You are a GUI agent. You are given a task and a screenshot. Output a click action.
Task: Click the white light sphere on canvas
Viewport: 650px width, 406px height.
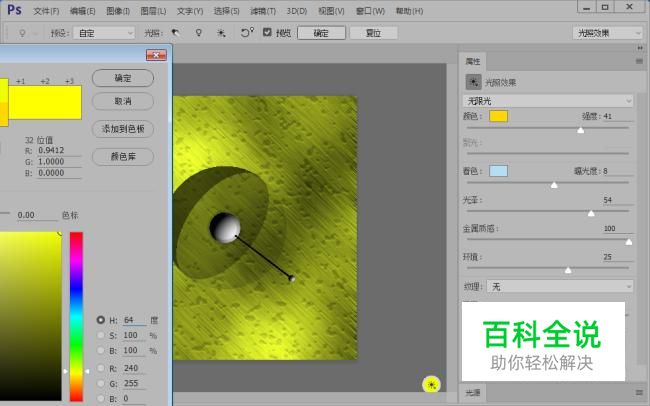click(225, 228)
